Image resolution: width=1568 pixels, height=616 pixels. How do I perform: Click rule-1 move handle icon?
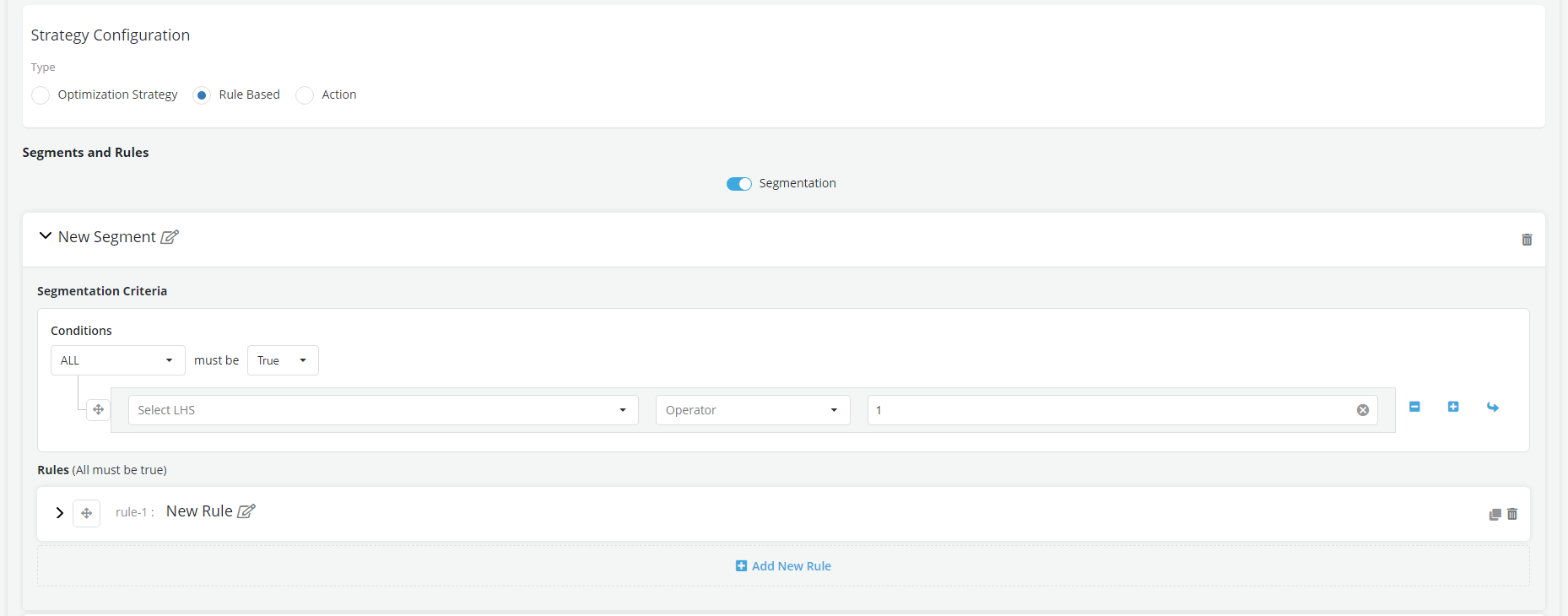[x=87, y=513]
